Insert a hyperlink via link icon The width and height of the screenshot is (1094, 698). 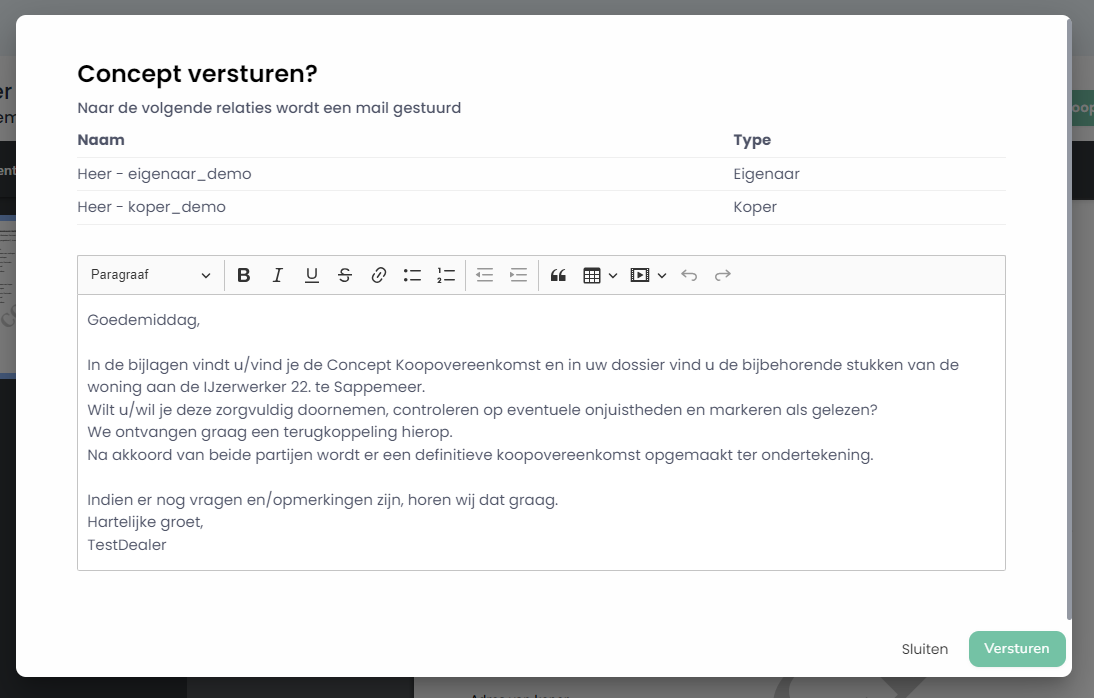point(379,275)
